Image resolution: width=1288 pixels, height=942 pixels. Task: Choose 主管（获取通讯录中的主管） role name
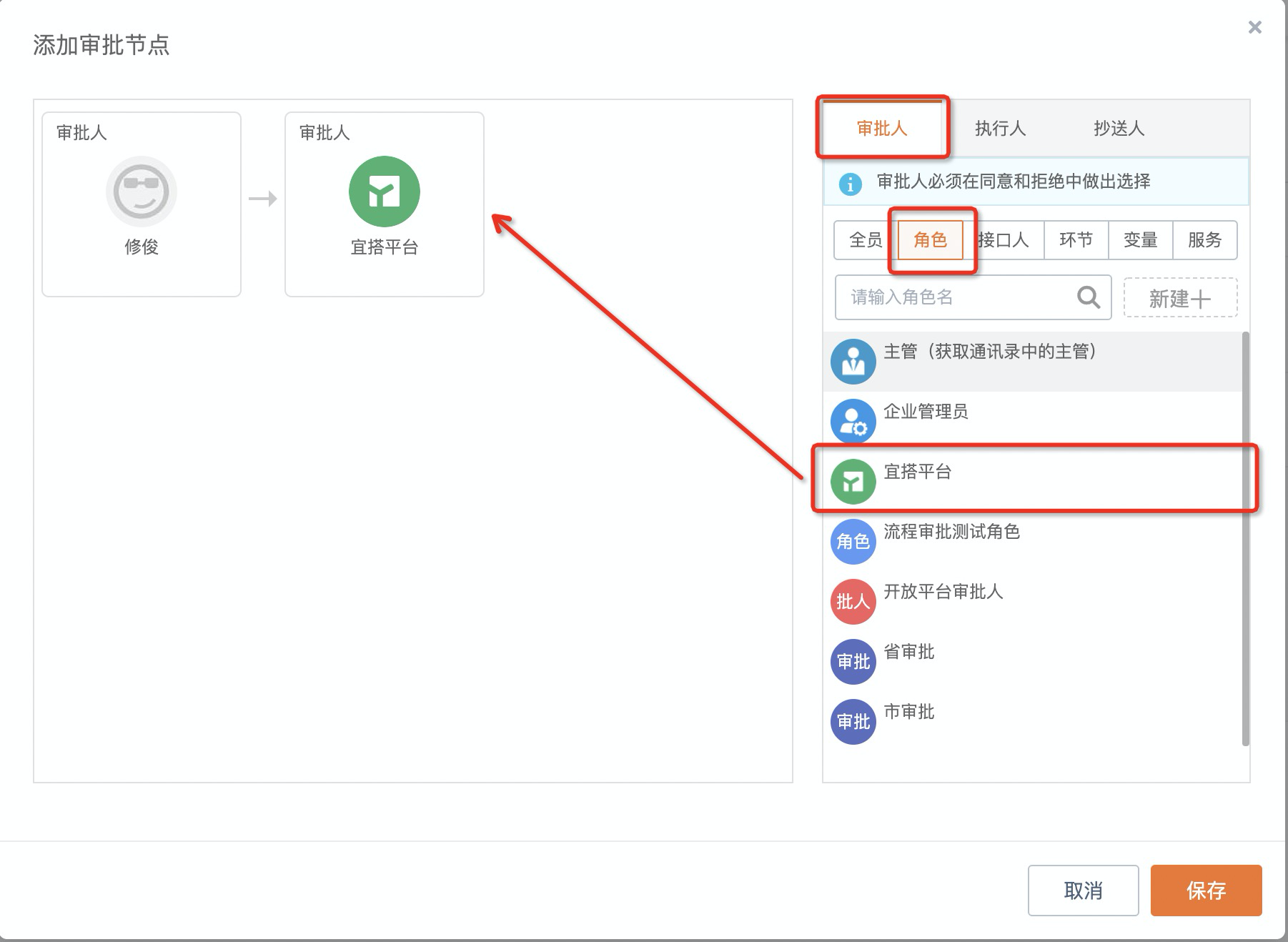click(x=990, y=352)
